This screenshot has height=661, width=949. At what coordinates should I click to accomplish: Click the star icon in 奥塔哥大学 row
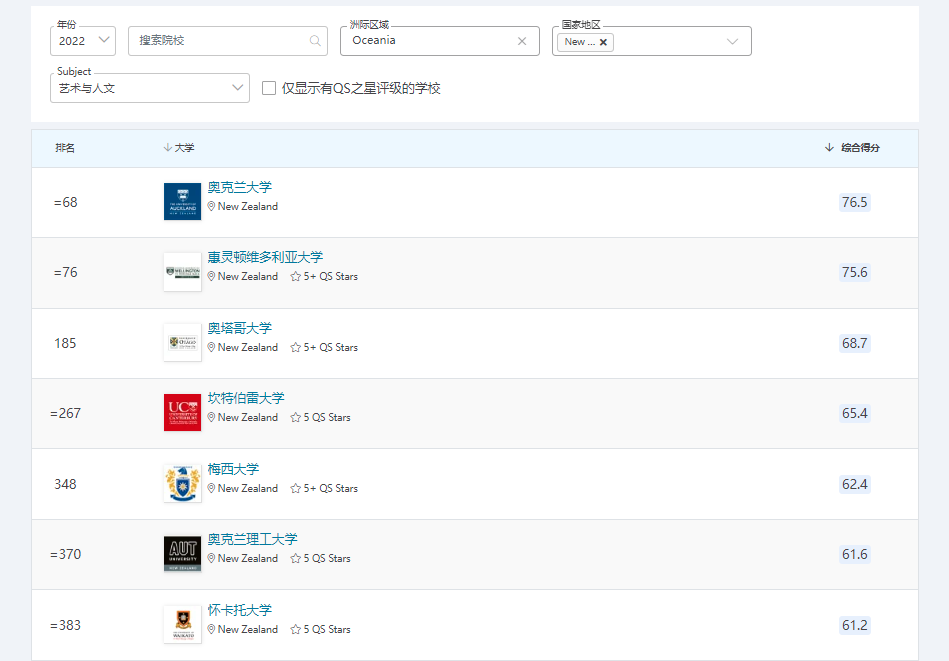(295, 347)
